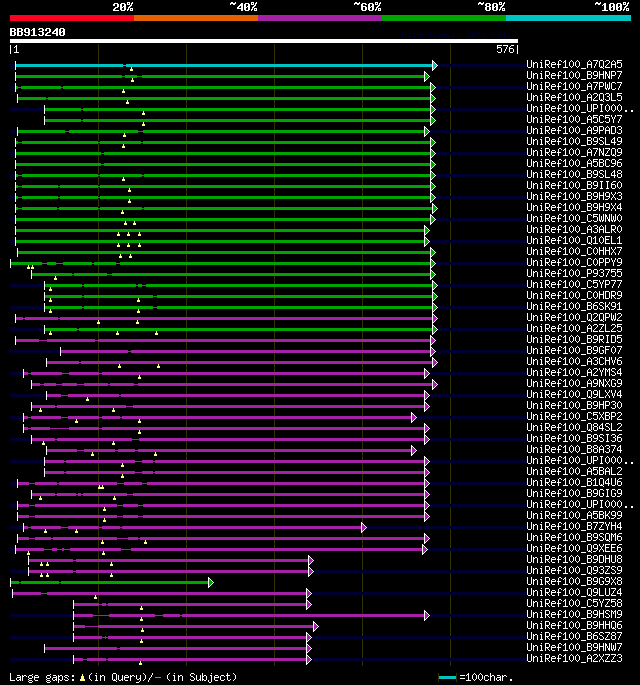Select subject label UniRef100_B9SL49
This screenshot has height=685, width=640.
click(x=574, y=141)
